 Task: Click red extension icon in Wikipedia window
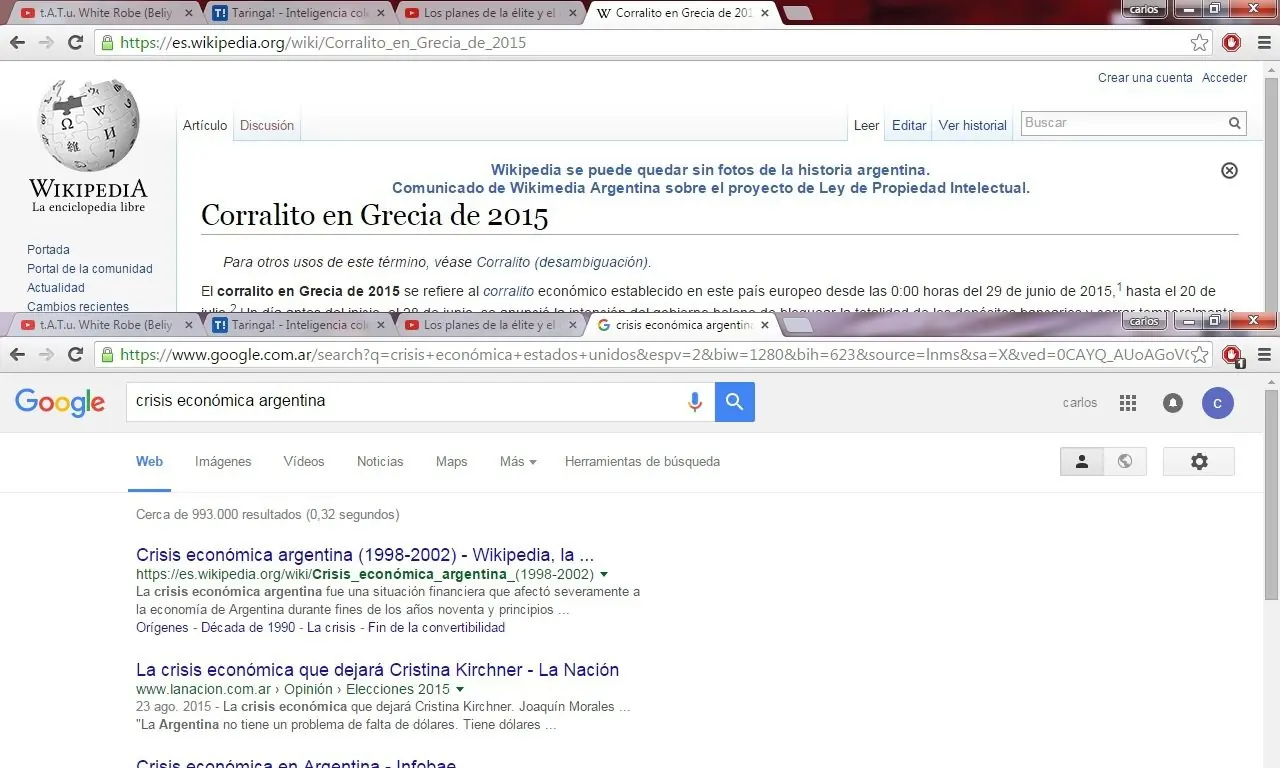(1232, 43)
